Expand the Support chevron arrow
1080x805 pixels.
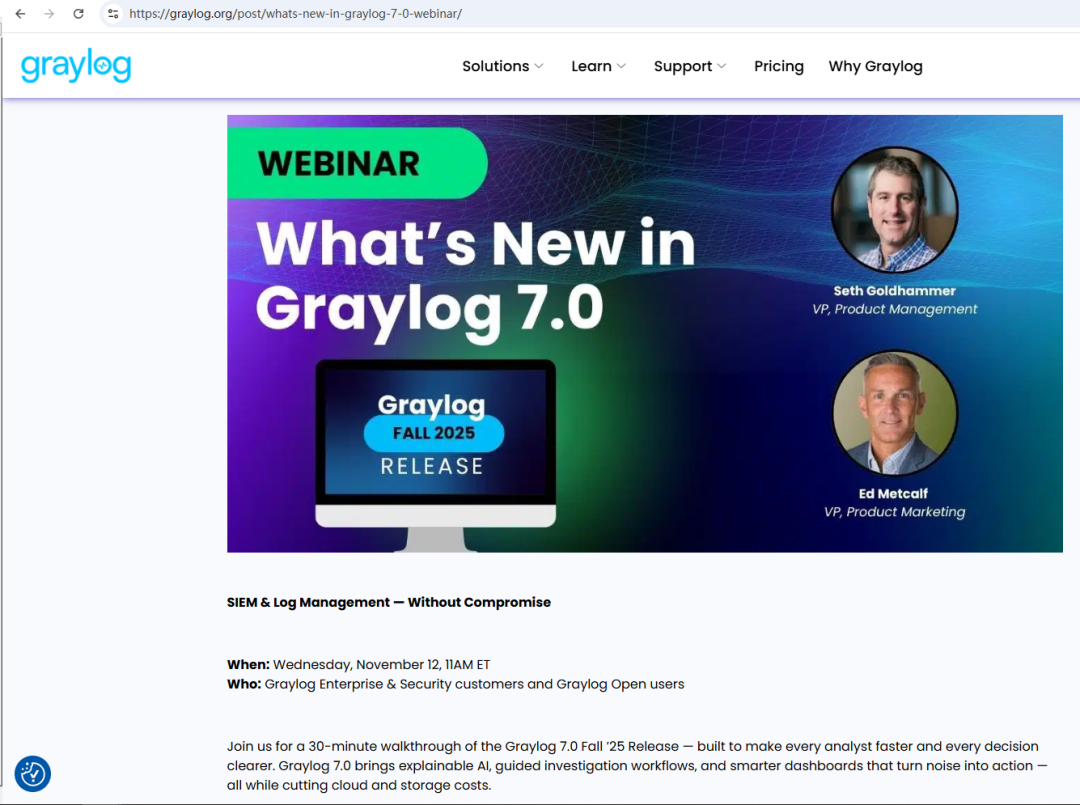[722, 66]
